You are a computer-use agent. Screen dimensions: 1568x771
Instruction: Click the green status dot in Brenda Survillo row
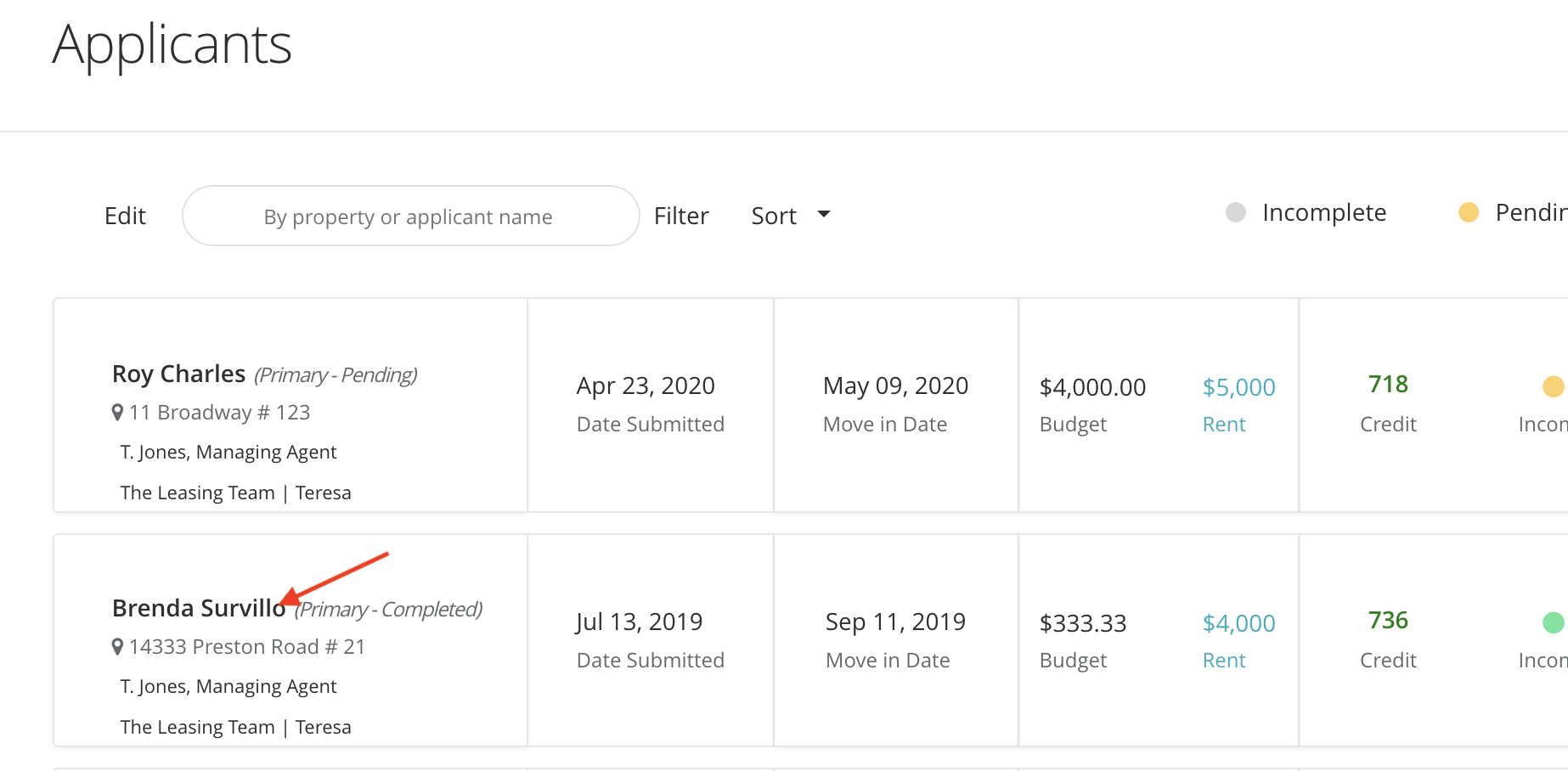coord(1553,622)
